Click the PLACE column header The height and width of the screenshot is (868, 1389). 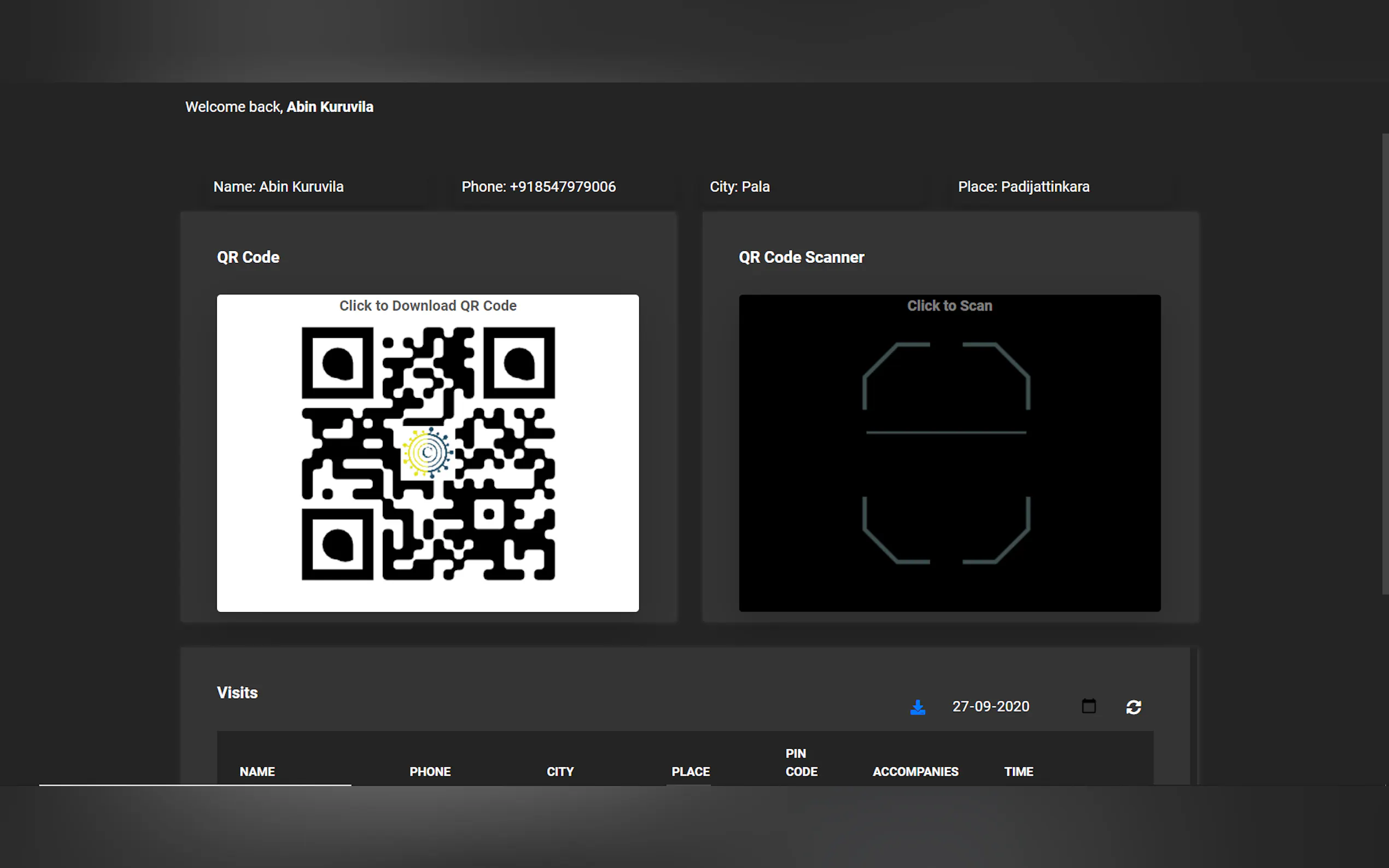pyautogui.click(x=690, y=772)
